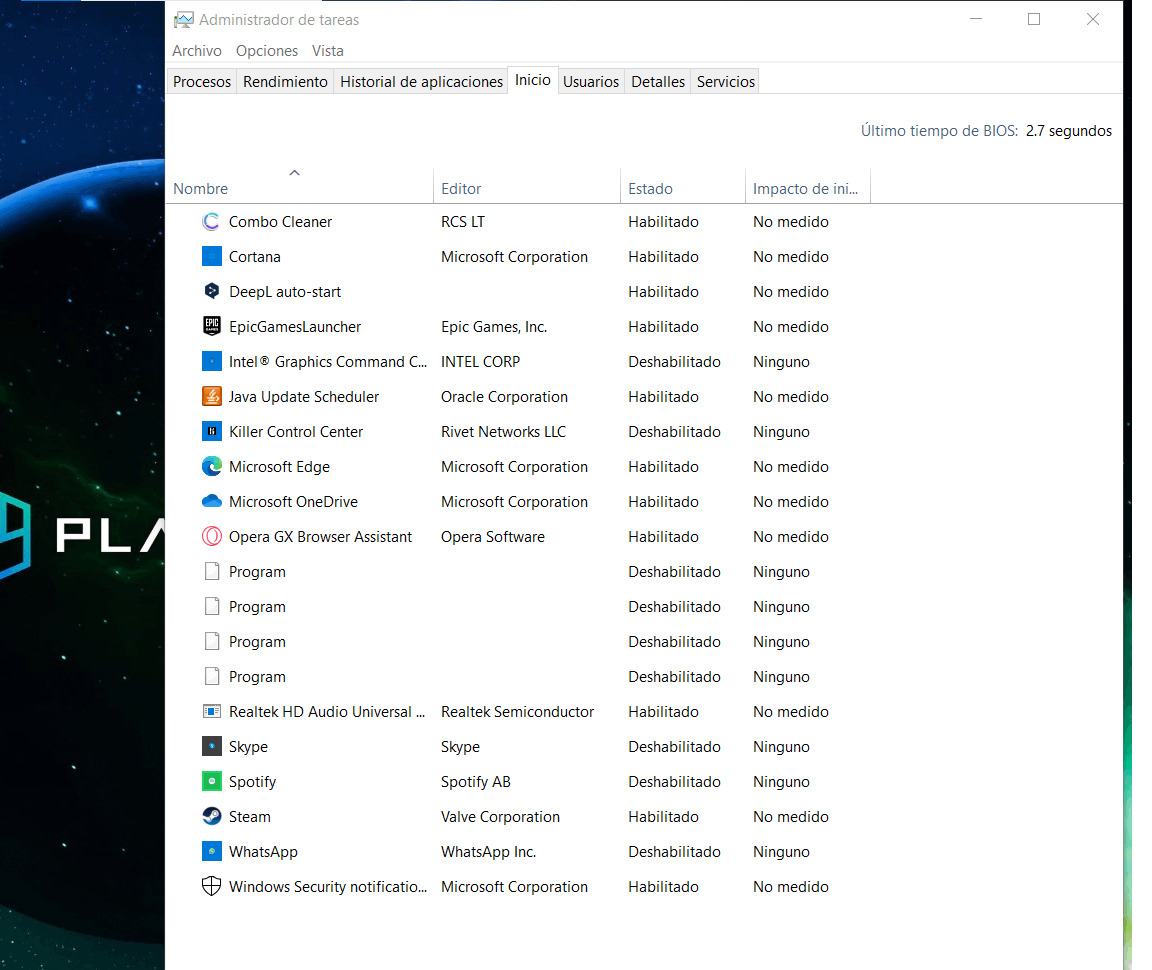Select the Java Update Scheduler name
Image resolution: width=1152 pixels, height=970 pixels.
tap(303, 397)
